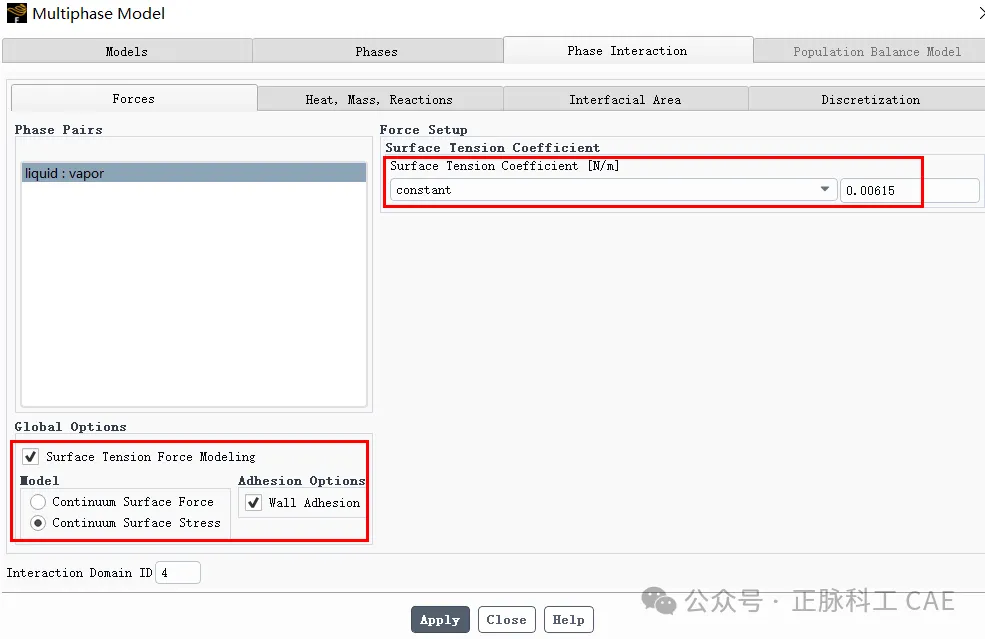This screenshot has height=639, width=985.
Task: Switch to the Models tab
Action: pyautogui.click(x=127, y=52)
